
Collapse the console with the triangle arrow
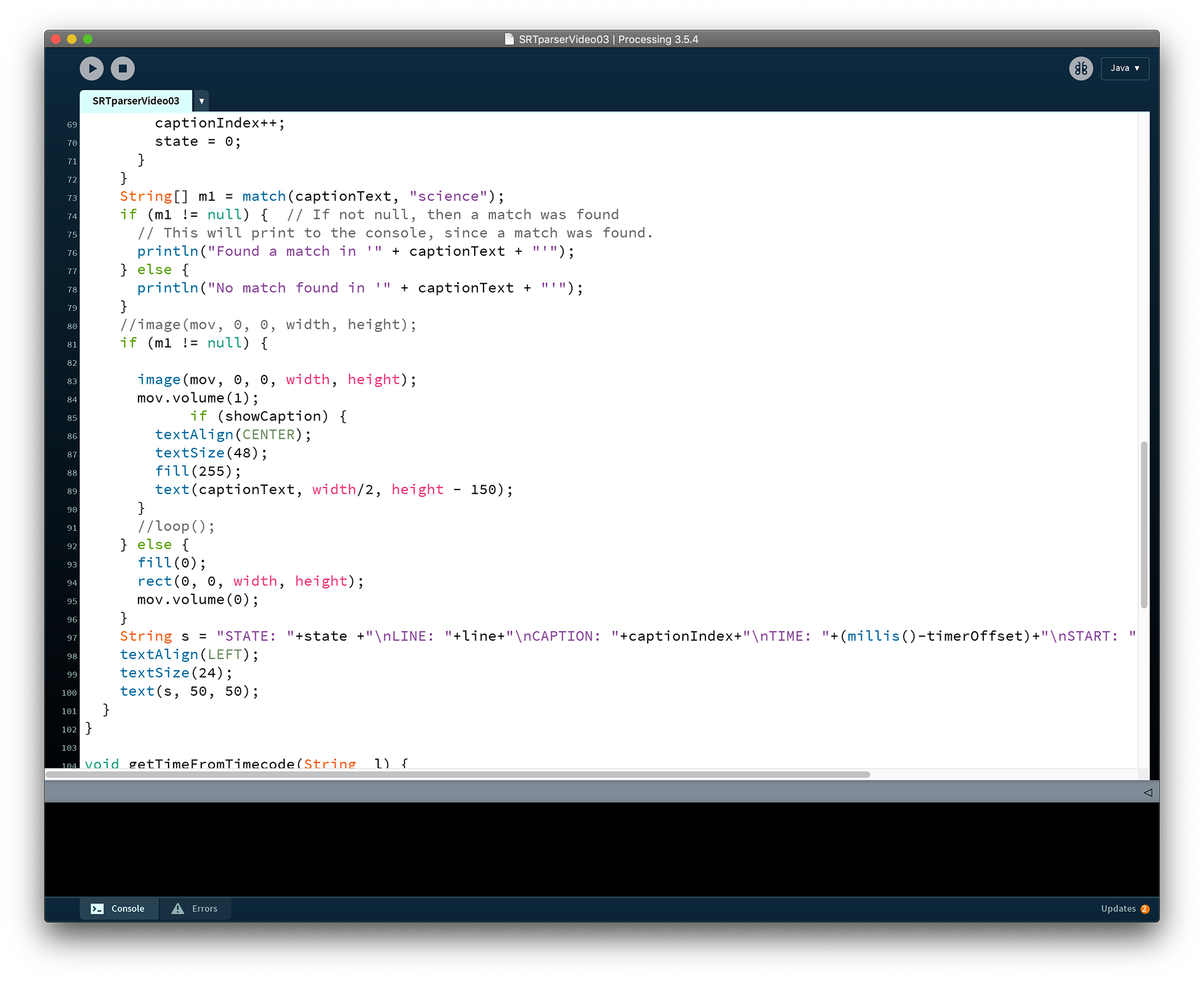1148,792
